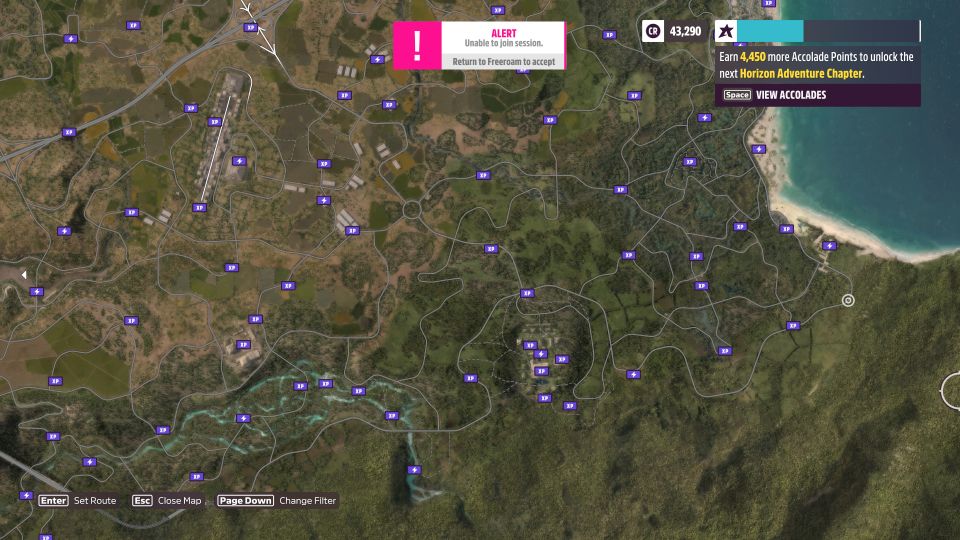Select XP board on building complex west of river bend
Image resolution: width=960 pixels, height=540 pixels.
point(243,345)
